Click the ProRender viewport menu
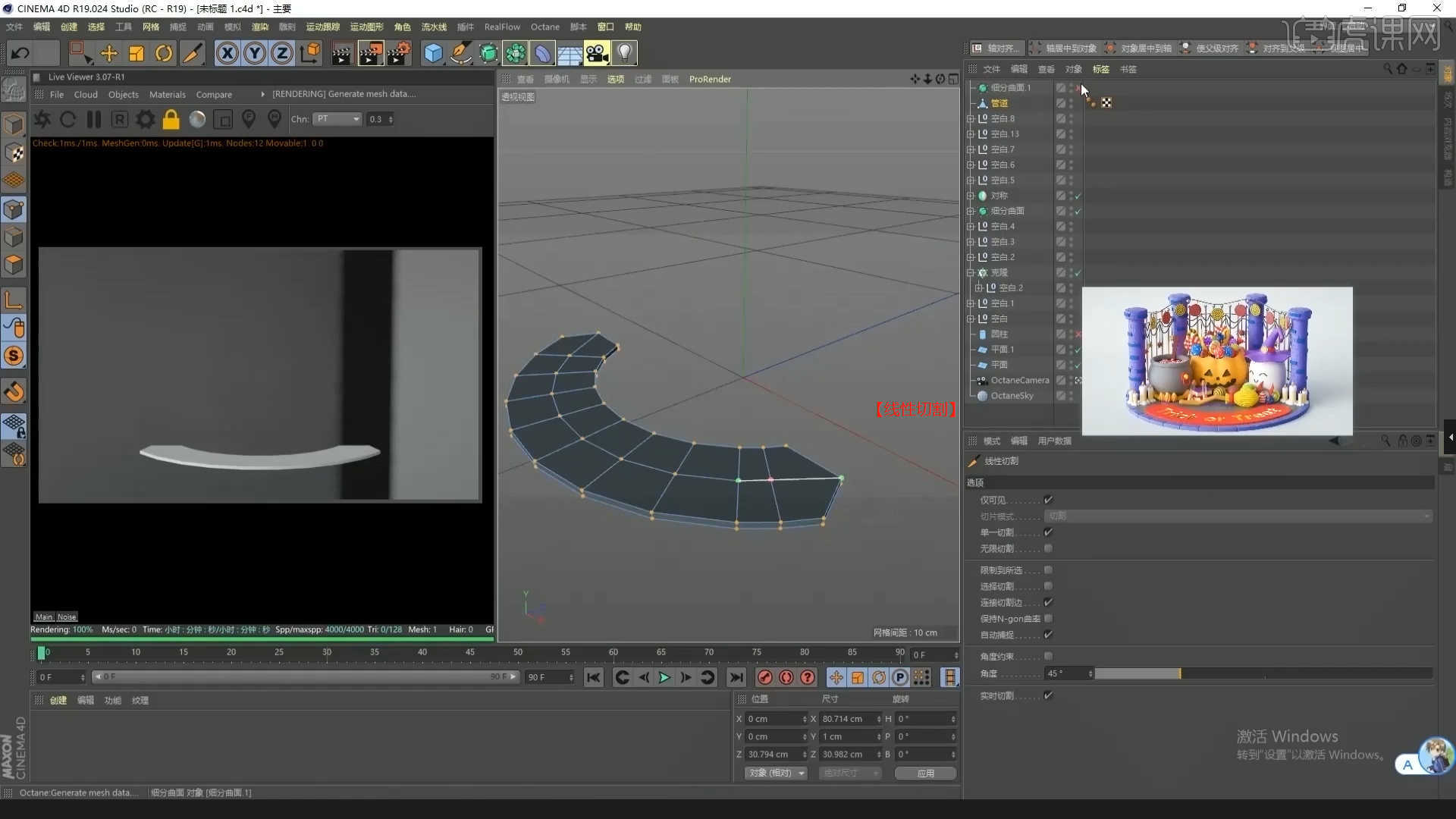 [x=710, y=79]
